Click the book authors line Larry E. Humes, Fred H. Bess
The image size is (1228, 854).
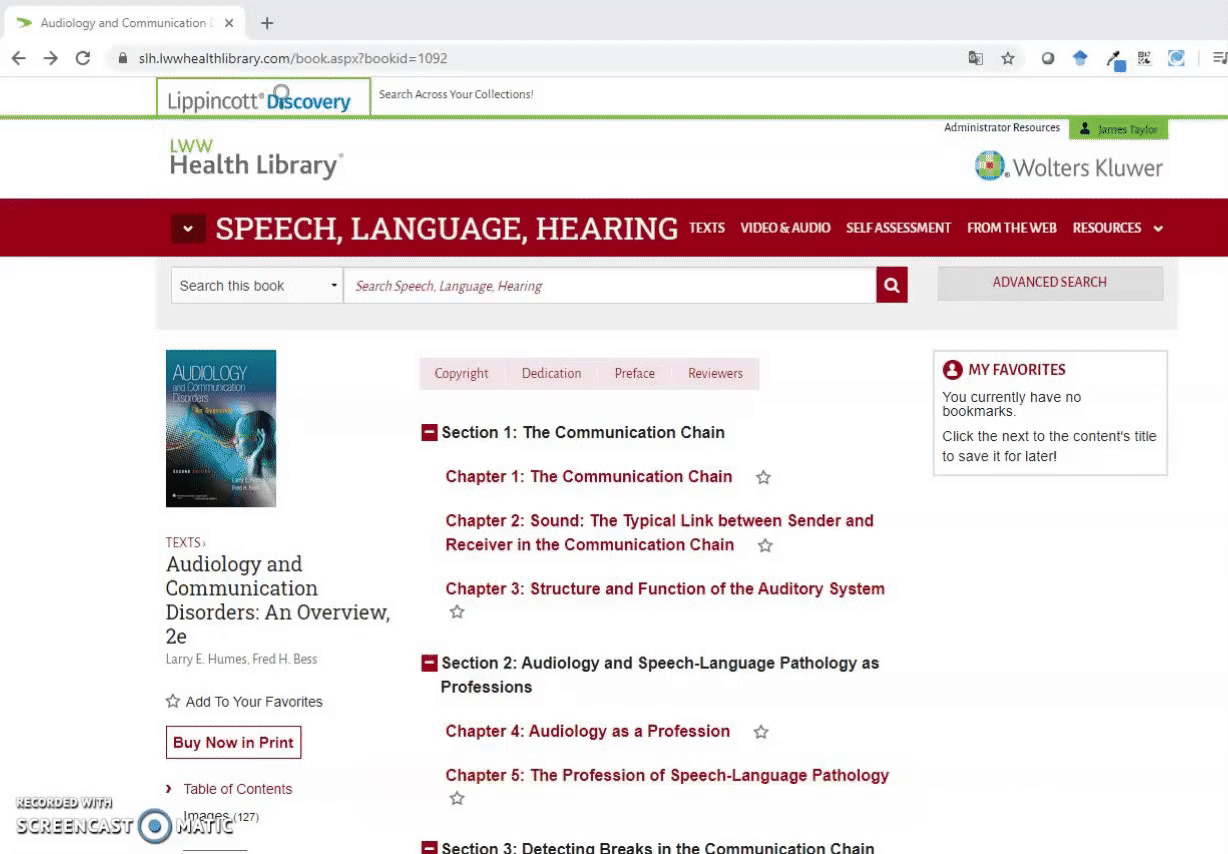pos(241,660)
